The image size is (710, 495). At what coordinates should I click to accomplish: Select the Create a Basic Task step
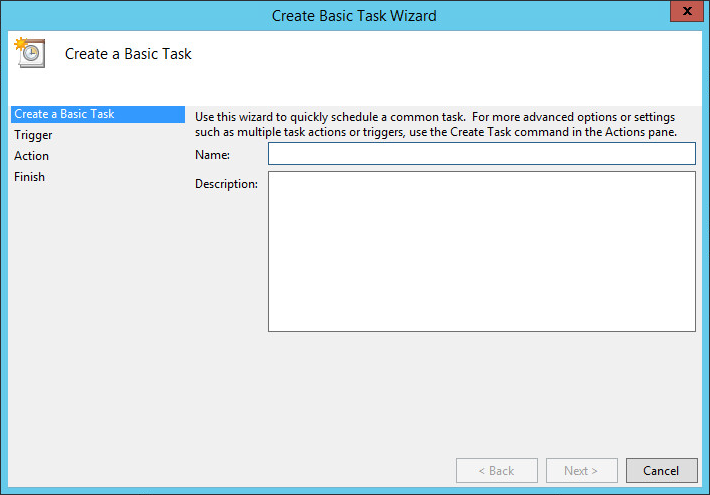(64, 114)
